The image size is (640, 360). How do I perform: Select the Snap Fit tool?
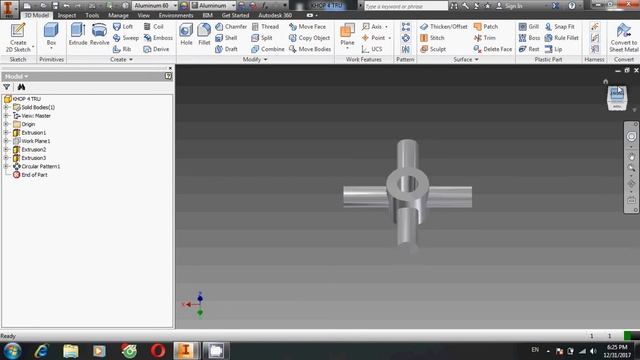tap(560, 27)
